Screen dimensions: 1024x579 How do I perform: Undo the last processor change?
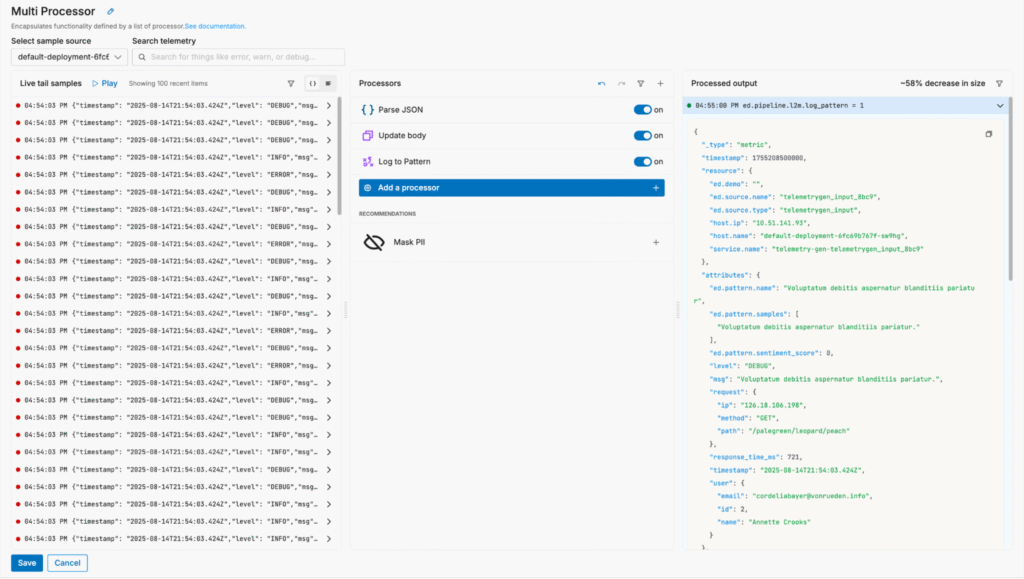click(601, 84)
